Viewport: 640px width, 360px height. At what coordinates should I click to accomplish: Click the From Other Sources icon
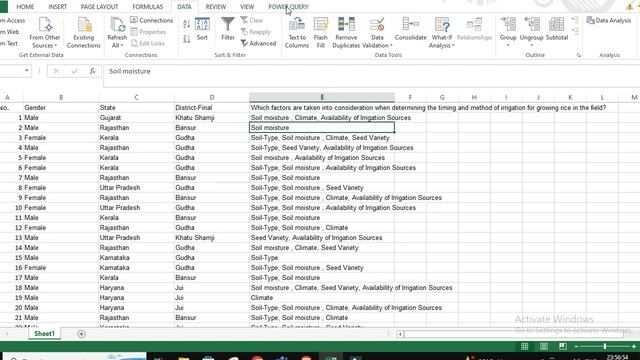[x=45, y=25]
